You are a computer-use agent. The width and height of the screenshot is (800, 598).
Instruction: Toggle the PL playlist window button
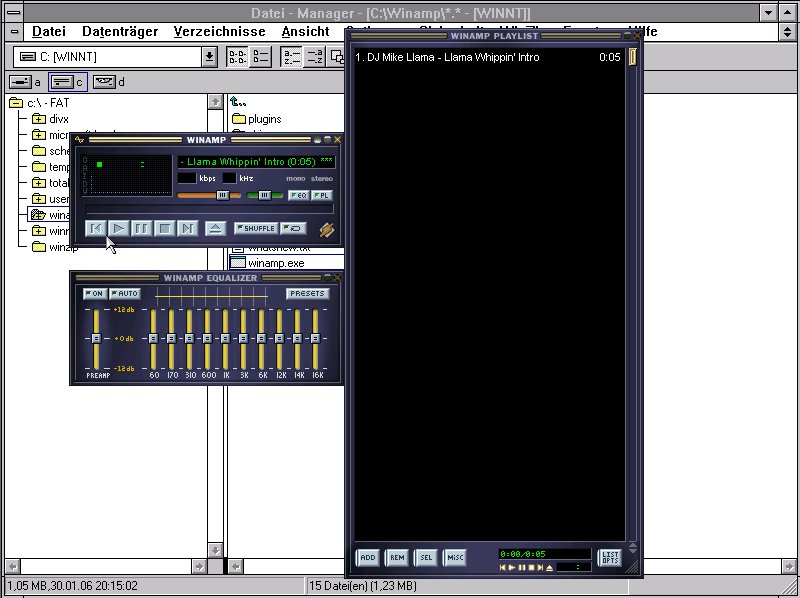pos(323,195)
